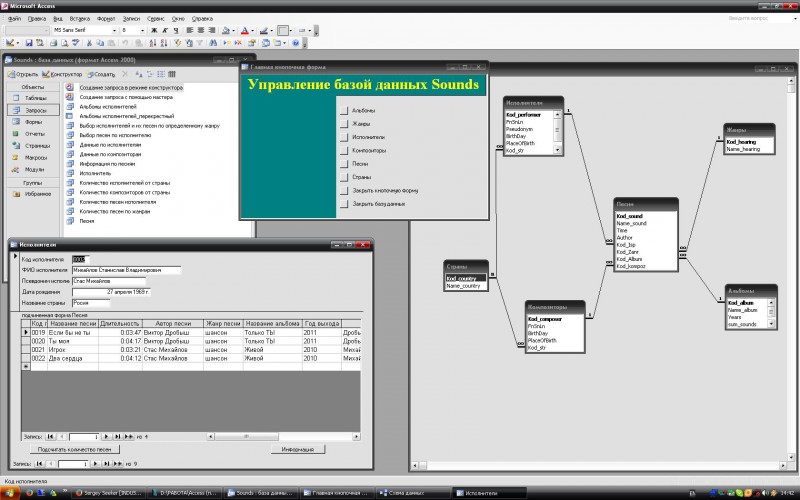Click the ФИО исполнителя input field
The image size is (800, 500).
coord(127,270)
